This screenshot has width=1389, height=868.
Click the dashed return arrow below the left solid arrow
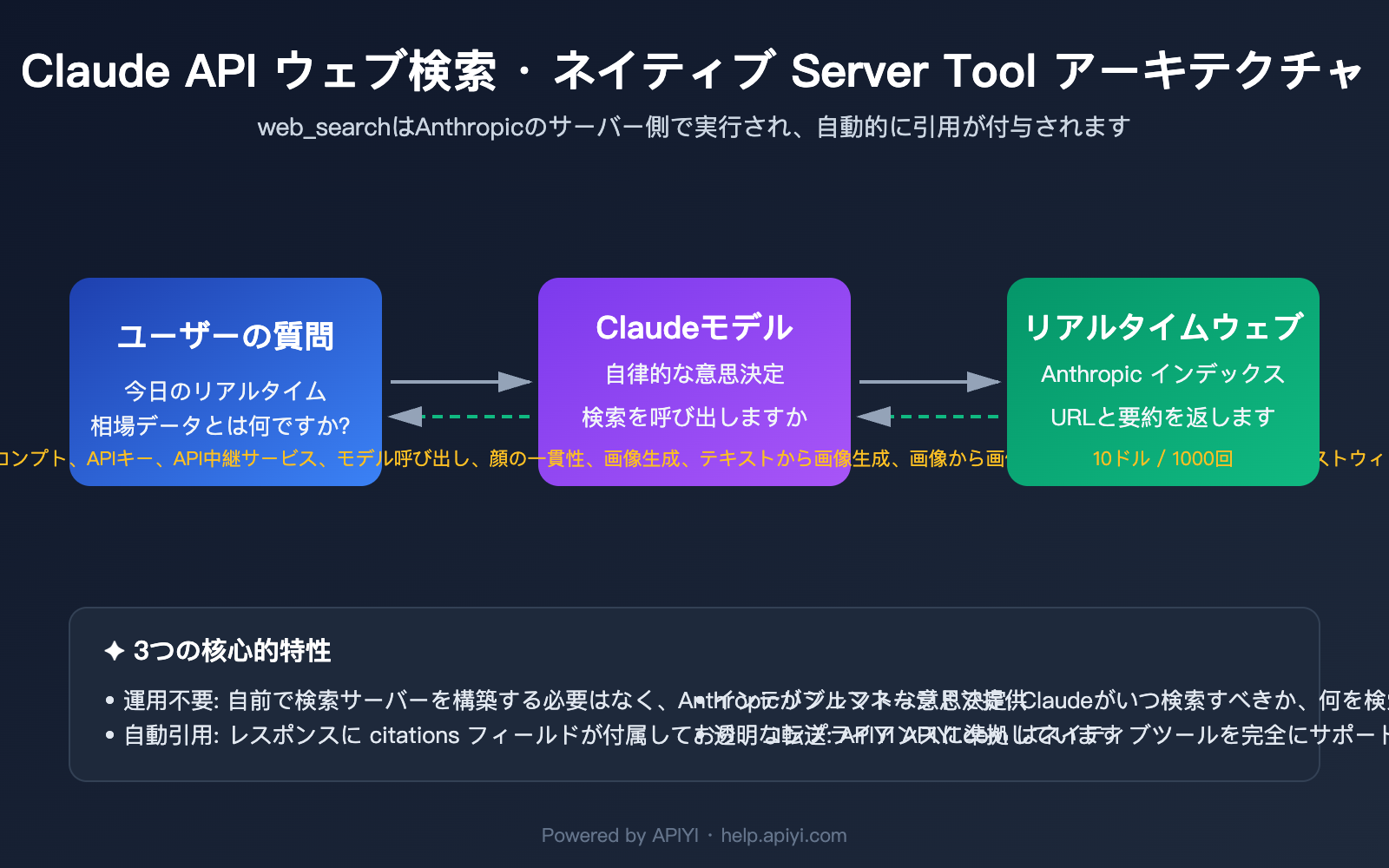[460, 416]
